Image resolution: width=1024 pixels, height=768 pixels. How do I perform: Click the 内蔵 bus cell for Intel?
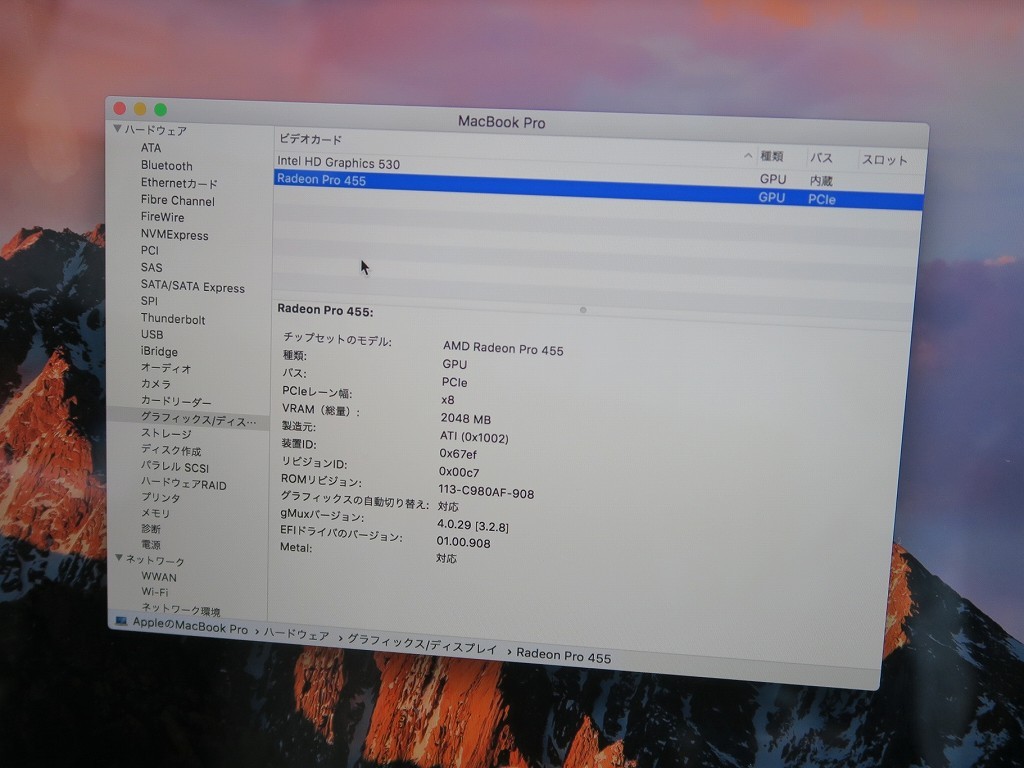(821, 180)
